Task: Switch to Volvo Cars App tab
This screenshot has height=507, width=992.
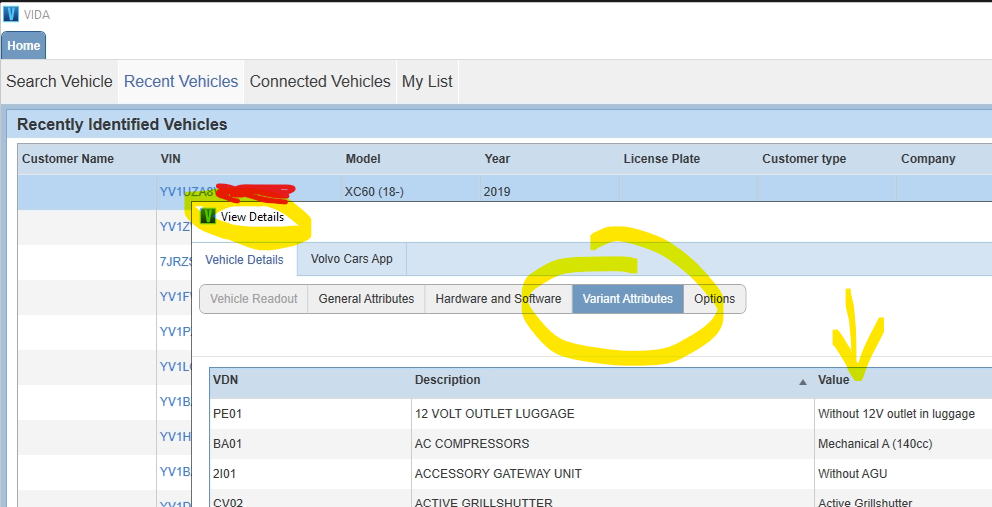Action: point(352,259)
